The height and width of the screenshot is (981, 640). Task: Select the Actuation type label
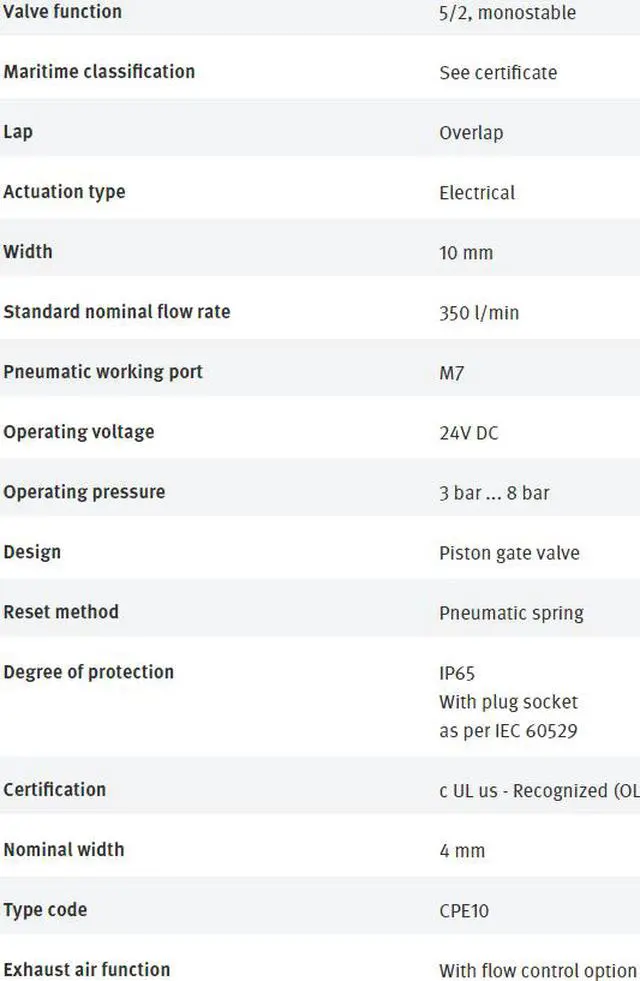pos(64,191)
